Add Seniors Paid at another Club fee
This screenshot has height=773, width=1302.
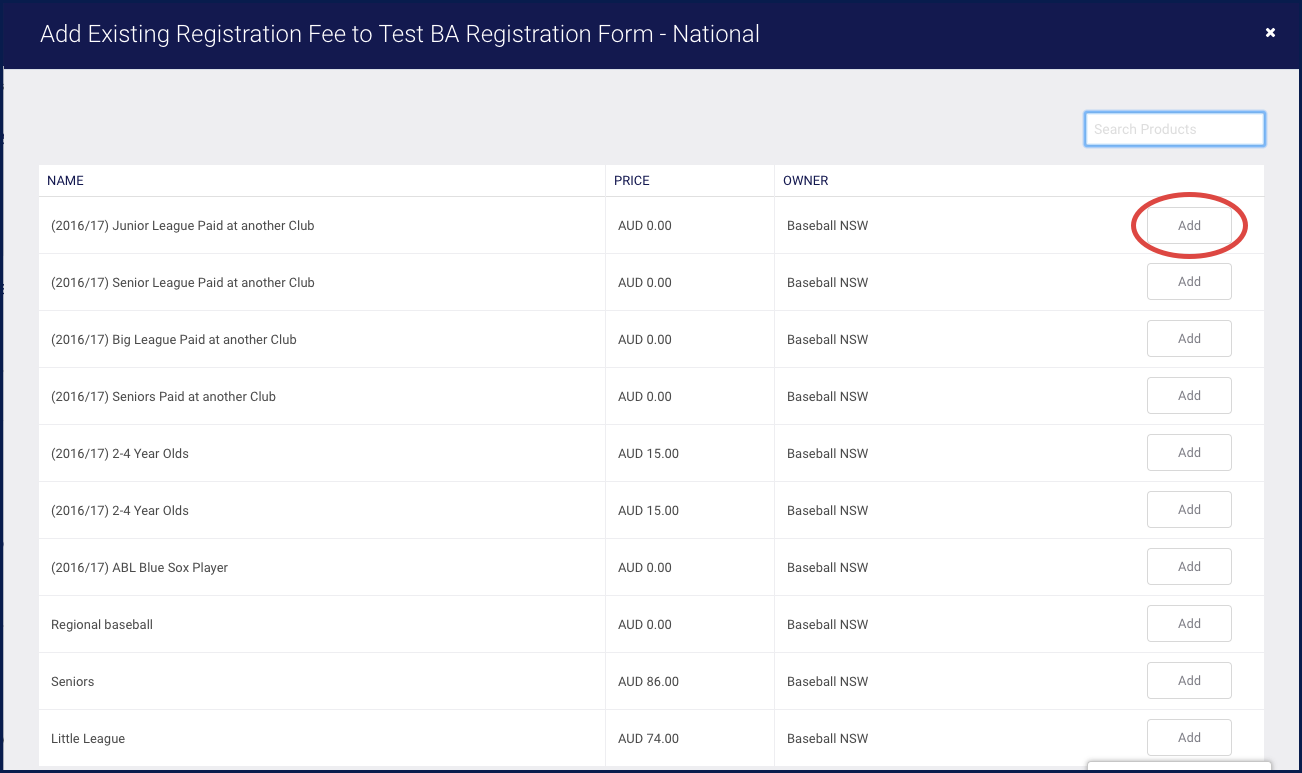(x=1188, y=396)
